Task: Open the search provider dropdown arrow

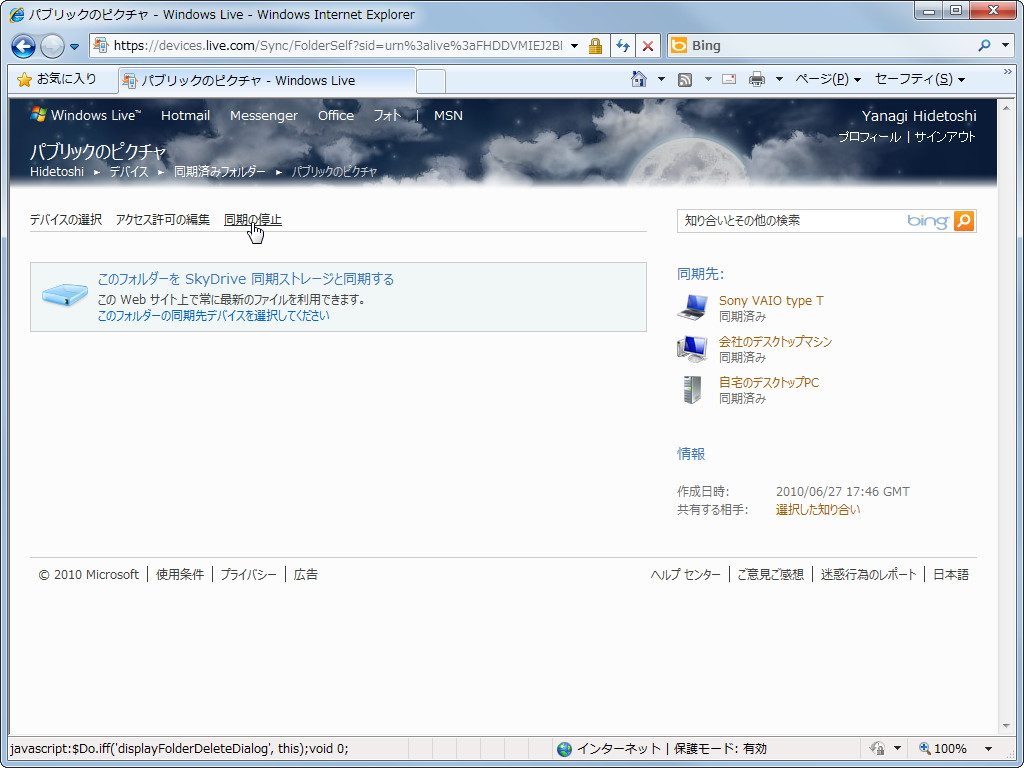Action: [1006, 45]
